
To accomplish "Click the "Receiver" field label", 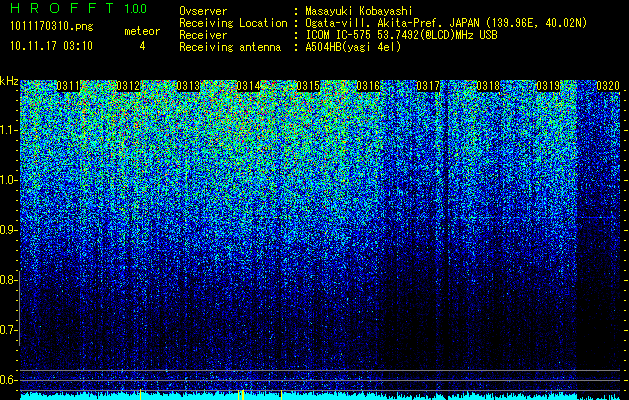I will [203, 35].
